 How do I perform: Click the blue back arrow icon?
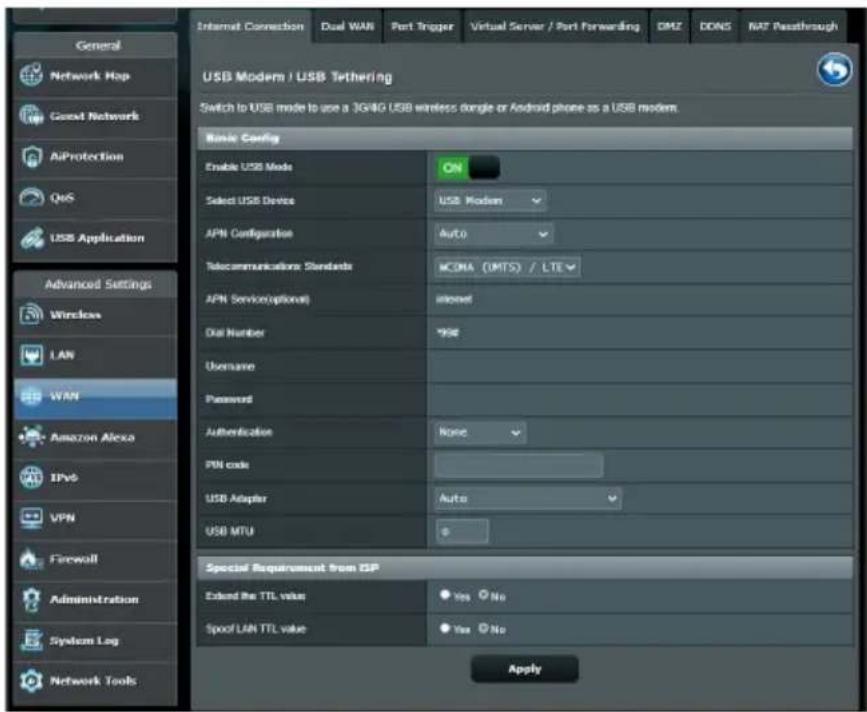[x=834, y=70]
